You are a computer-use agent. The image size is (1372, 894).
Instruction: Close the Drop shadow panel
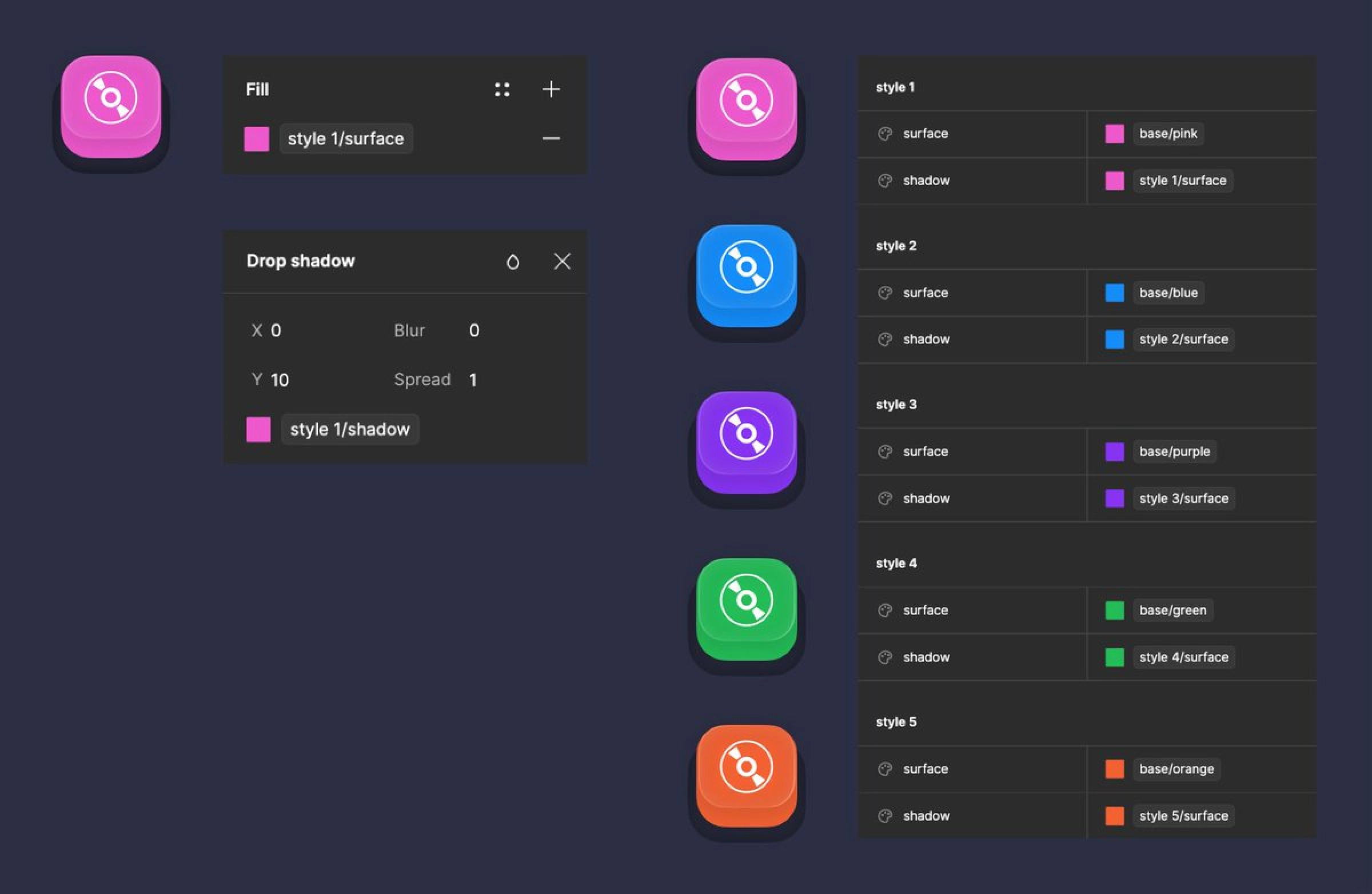coord(562,261)
